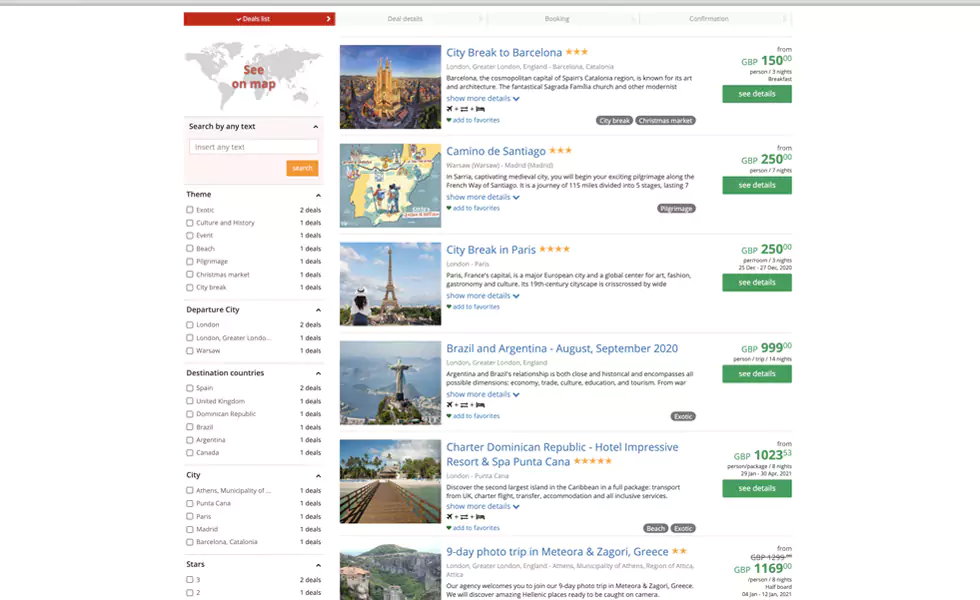This screenshot has width=980, height=600.
Task: Click the heart icon for City Break in Paris
Action: pyautogui.click(x=449, y=307)
